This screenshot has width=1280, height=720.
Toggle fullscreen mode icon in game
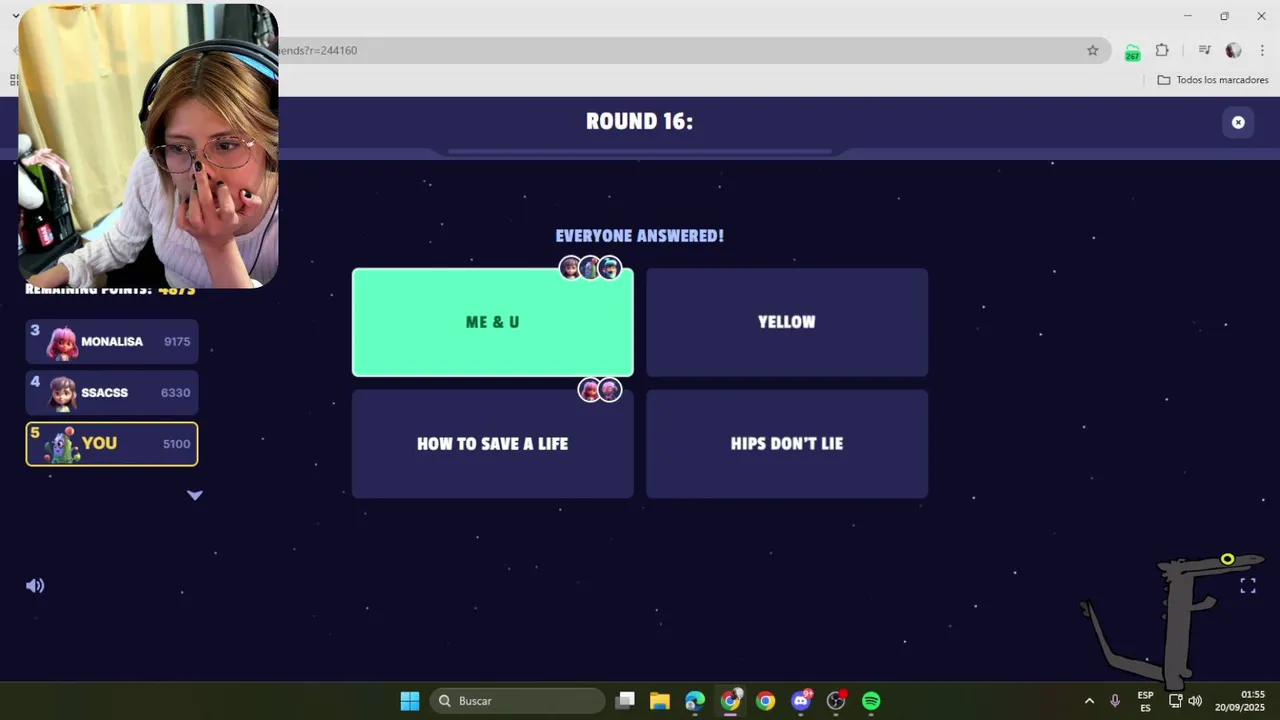[1248, 586]
